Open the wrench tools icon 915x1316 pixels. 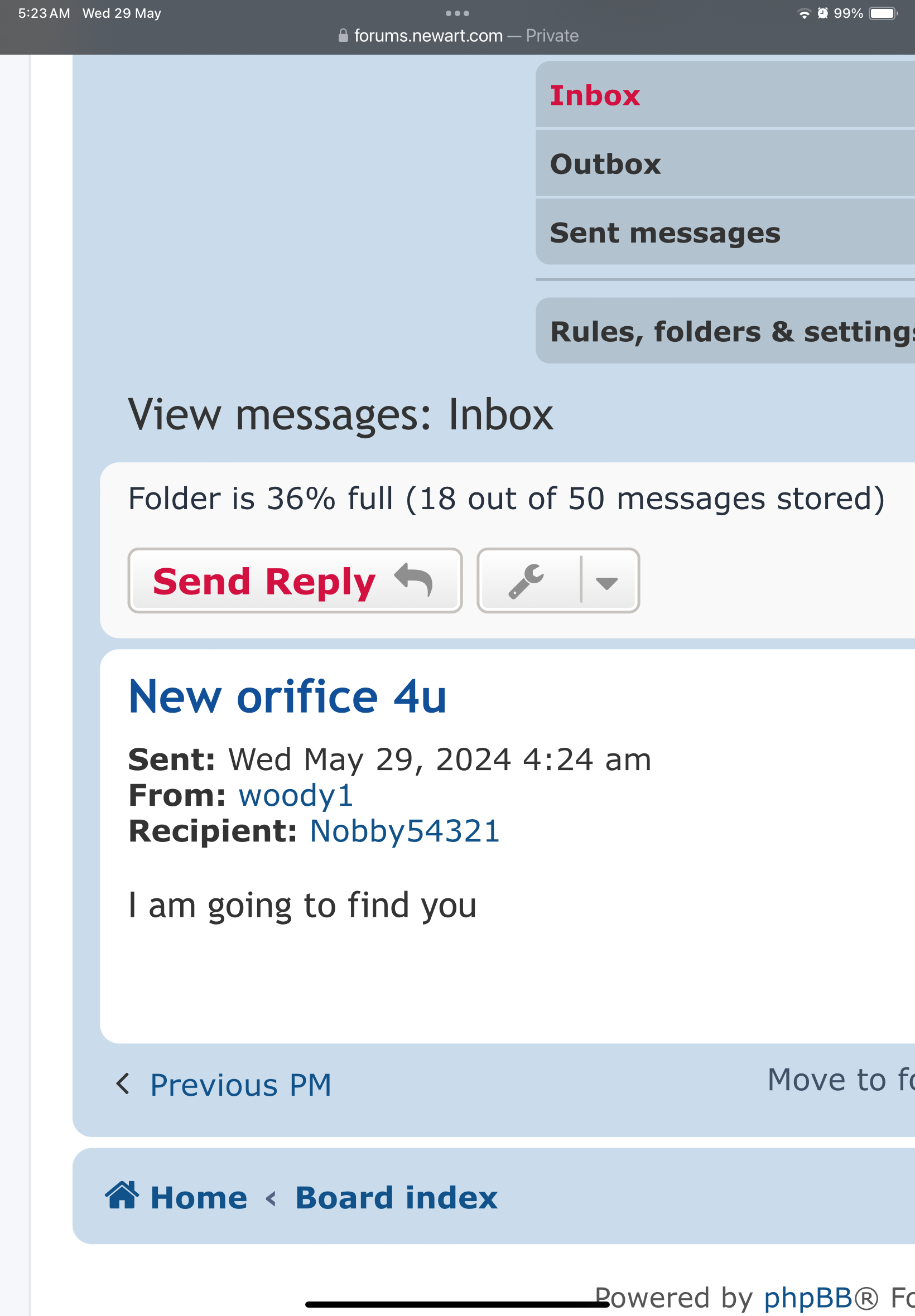(526, 581)
